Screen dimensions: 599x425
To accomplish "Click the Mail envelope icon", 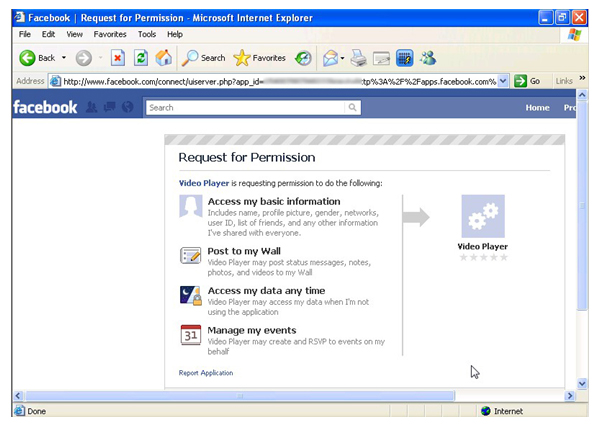I will click(x=330, y=58).
